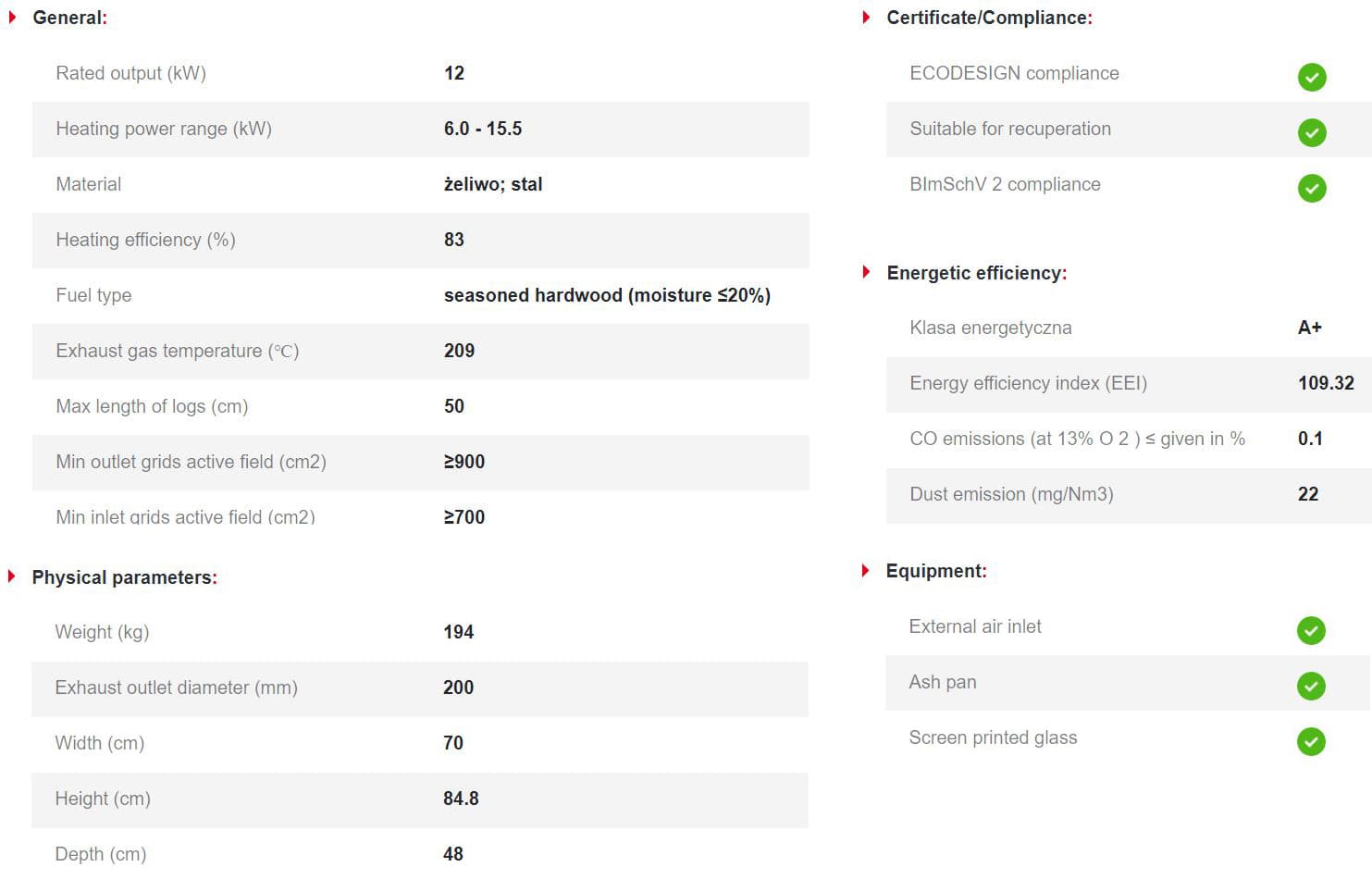Click the External air inlet green checkmark
Viewport: 1372px width, 892px height.
click(x=1311, y=630)
